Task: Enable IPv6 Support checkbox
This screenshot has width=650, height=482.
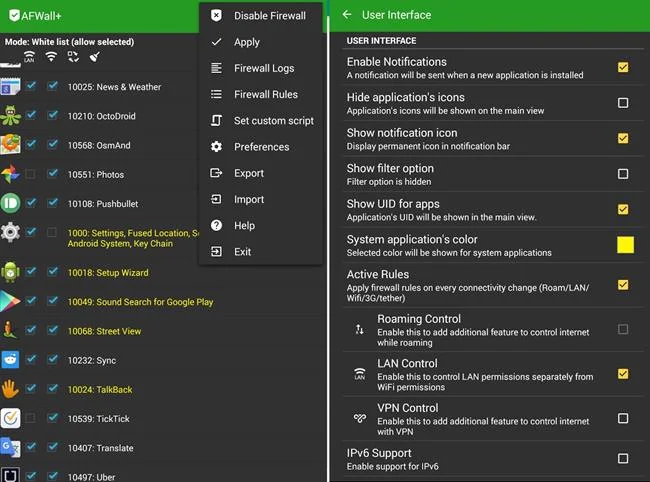Action: [623, 458]
